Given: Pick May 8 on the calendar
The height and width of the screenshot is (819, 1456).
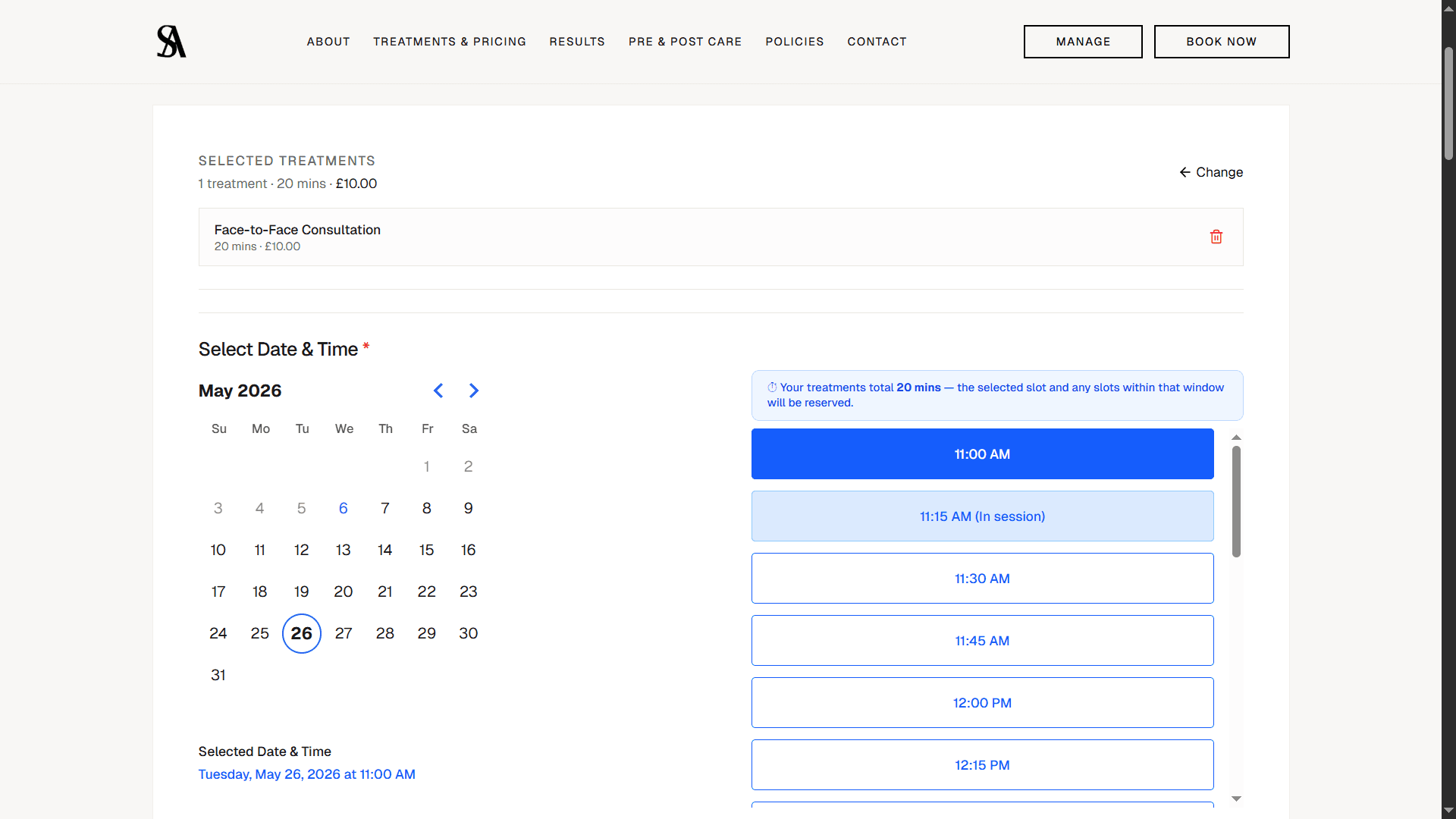Looking at the screenshot, I should pyautogui.click(x=427, y=508).
